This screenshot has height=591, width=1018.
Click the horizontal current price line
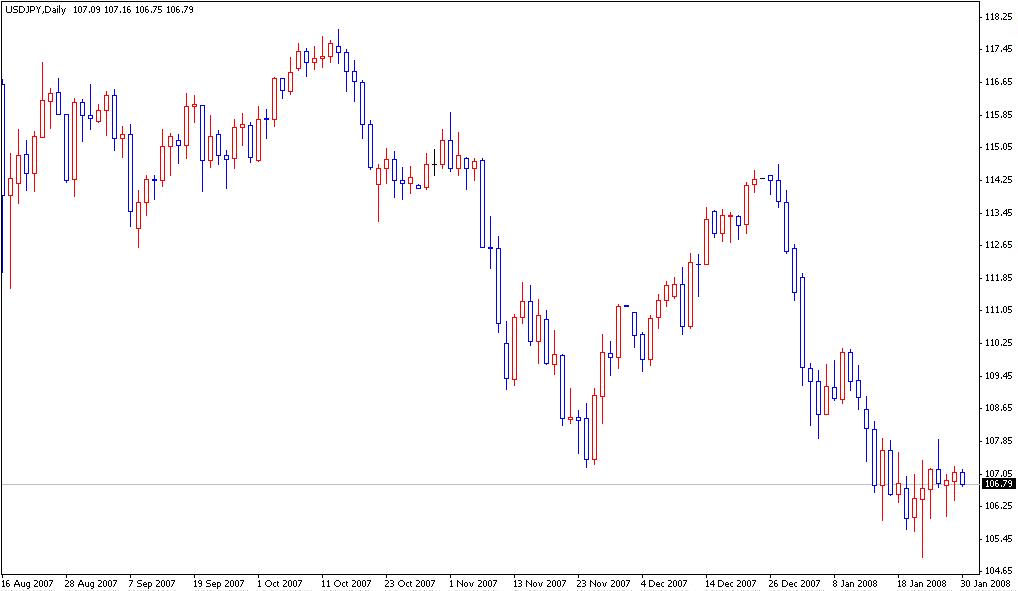pyautogui.click(x=500, y=482)
